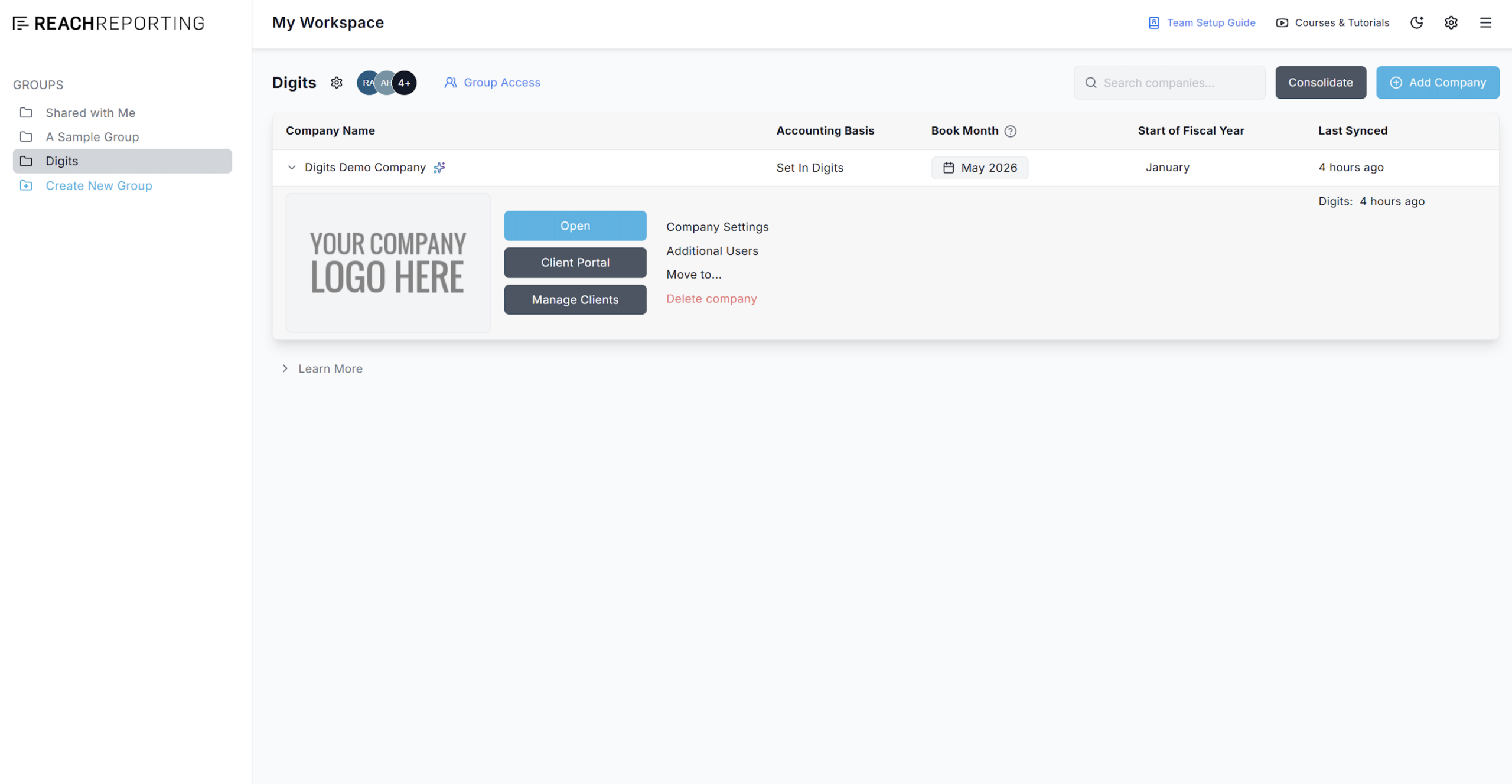This screenshot has height=784, width=1512.
Task: Open the Shared with Me group
Action: 122,113
